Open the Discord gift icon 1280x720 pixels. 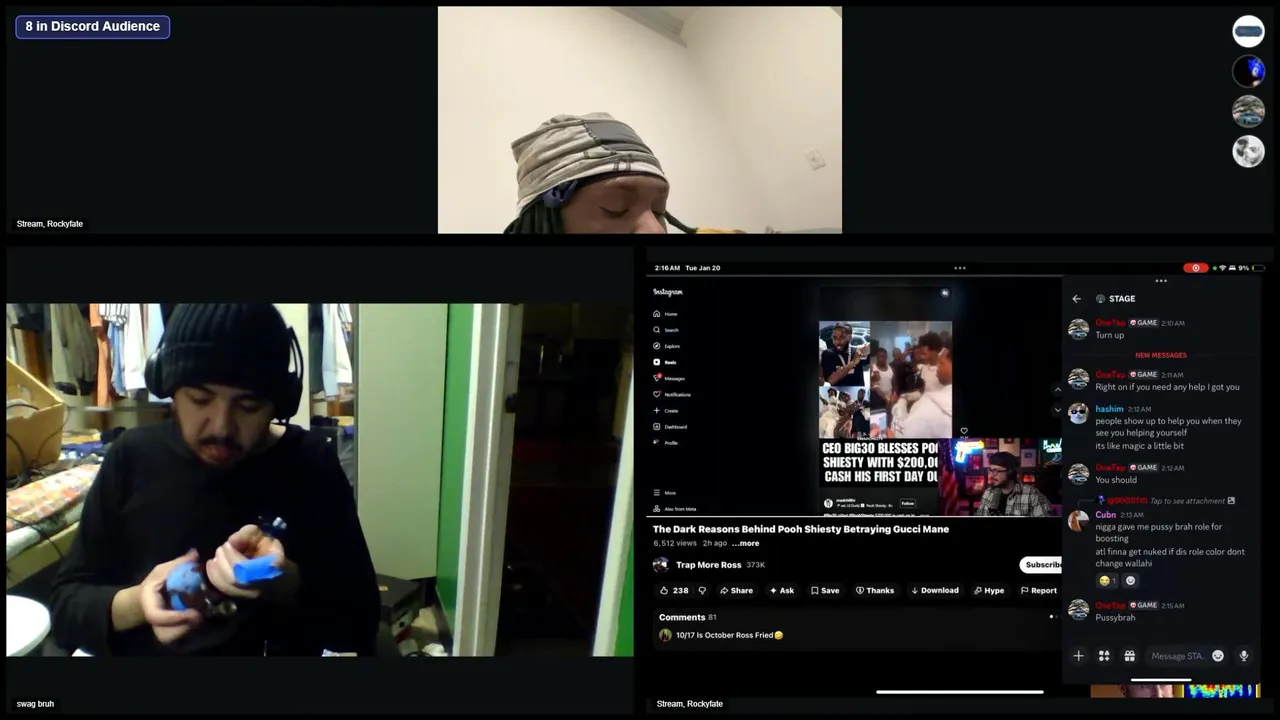[x=1129, y=656]
